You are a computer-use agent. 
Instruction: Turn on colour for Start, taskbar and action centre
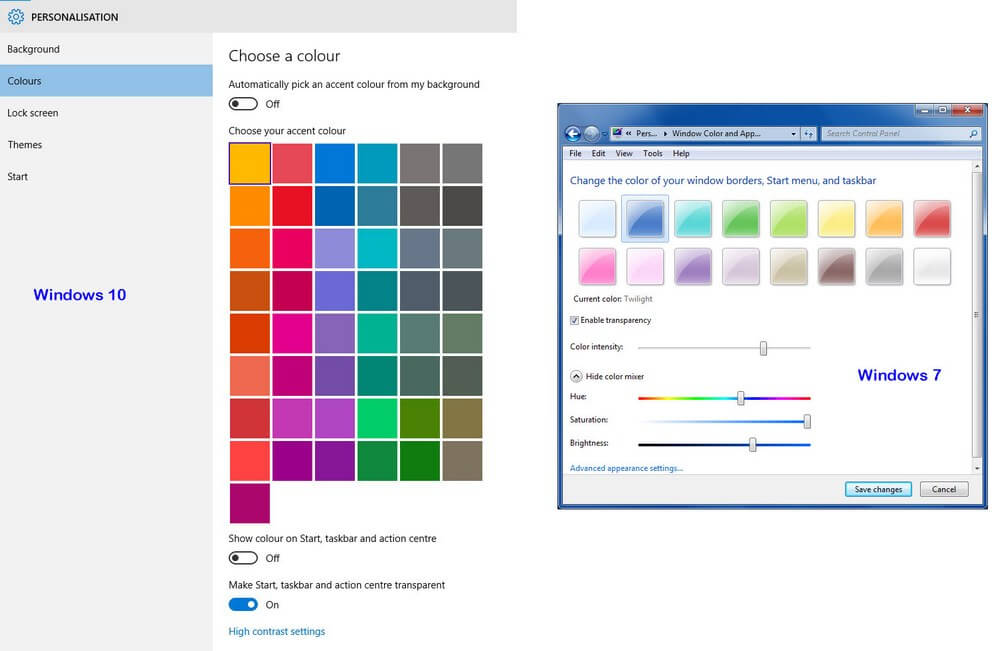pyautogui.click(x=243, y=558)
